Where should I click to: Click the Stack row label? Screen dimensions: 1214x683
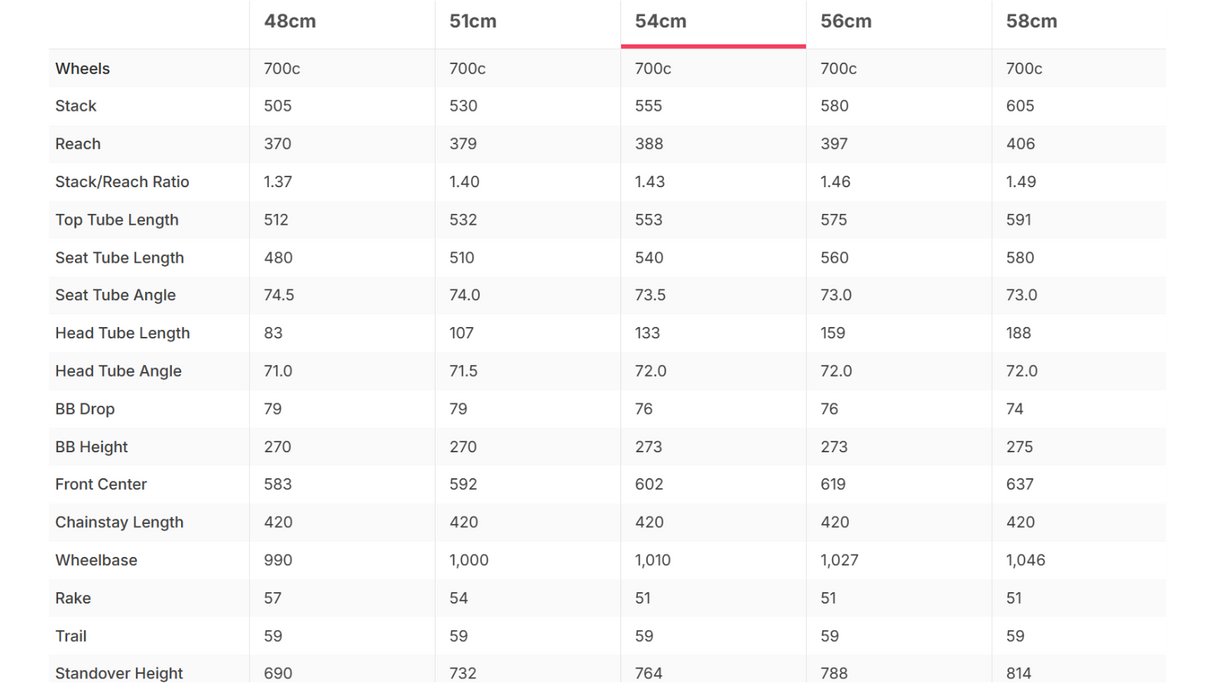click(x=76, y=106)
